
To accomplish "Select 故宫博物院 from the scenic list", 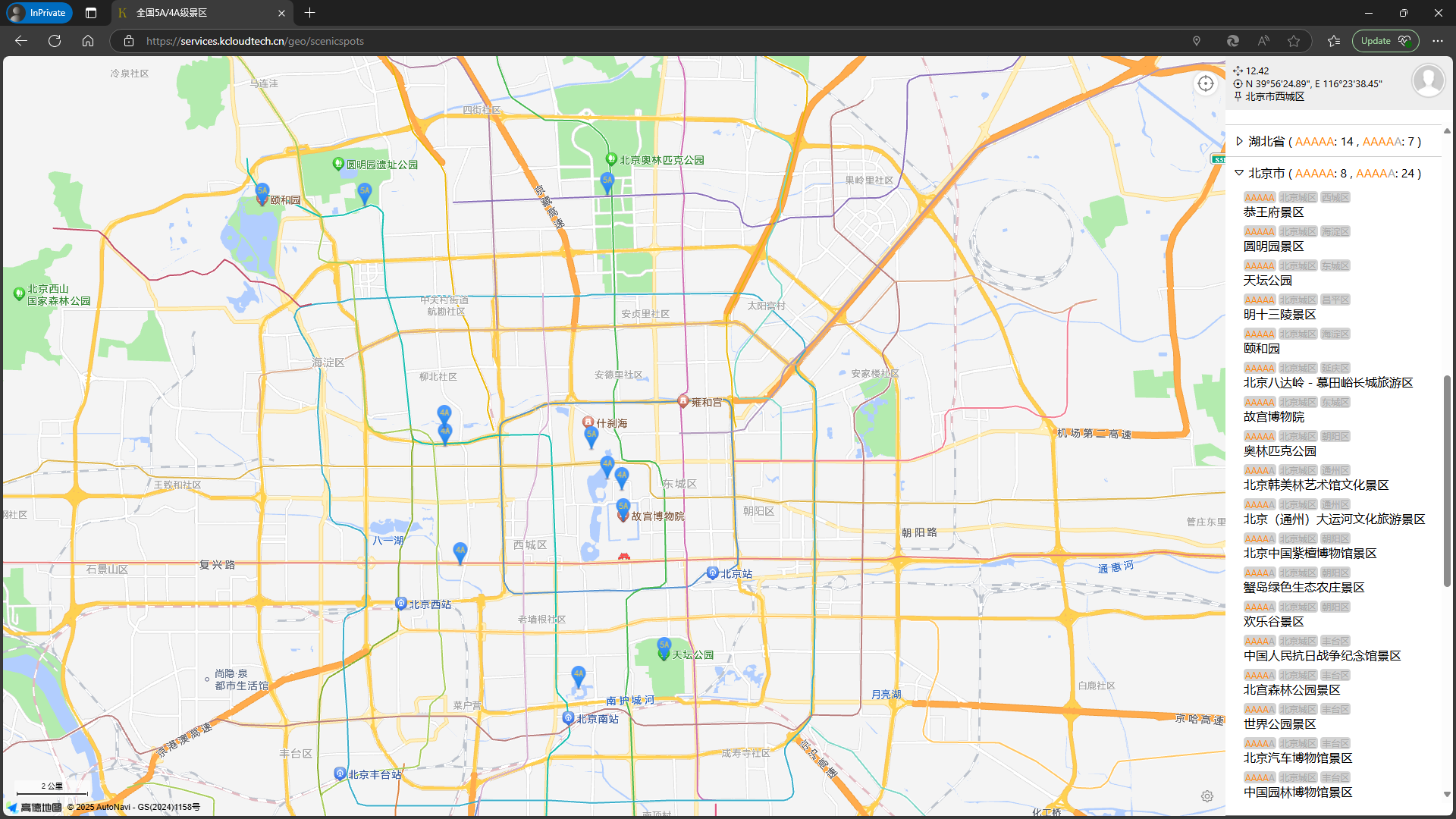I will click(x=1273, y=417).
